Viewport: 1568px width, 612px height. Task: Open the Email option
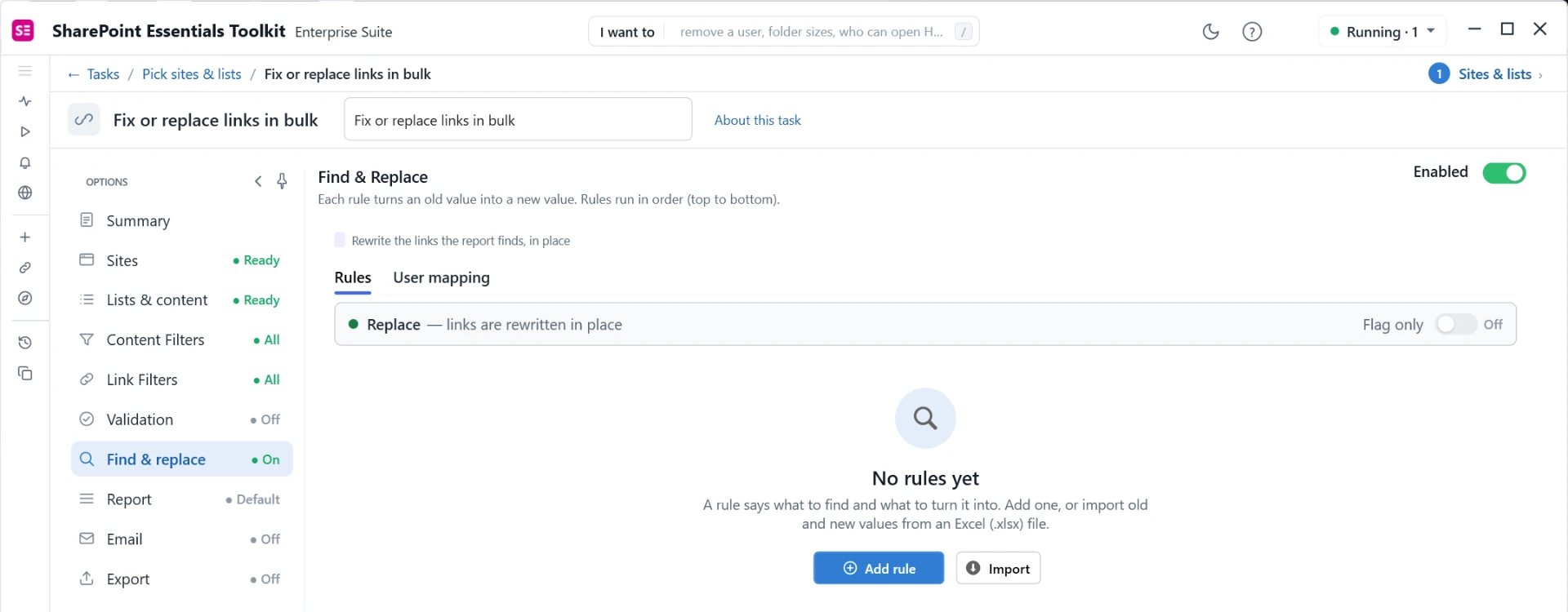(x=182, y=539)
